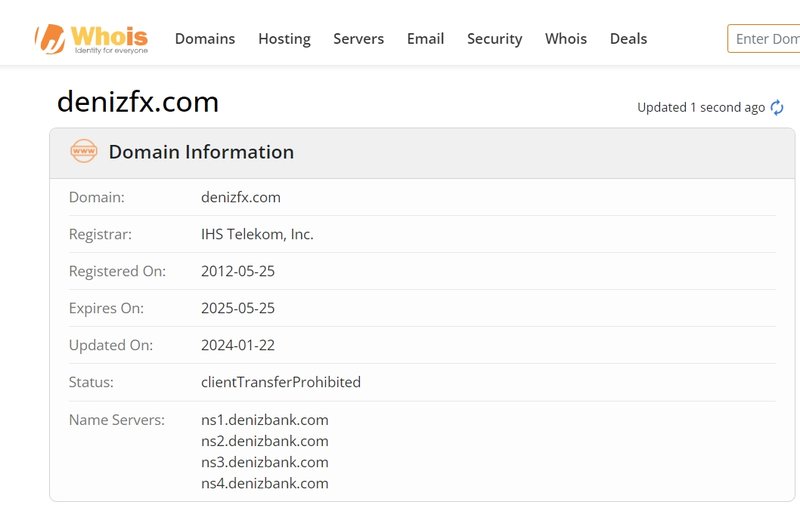
Task: Open the Servers menu
Action: click(358, 39)
